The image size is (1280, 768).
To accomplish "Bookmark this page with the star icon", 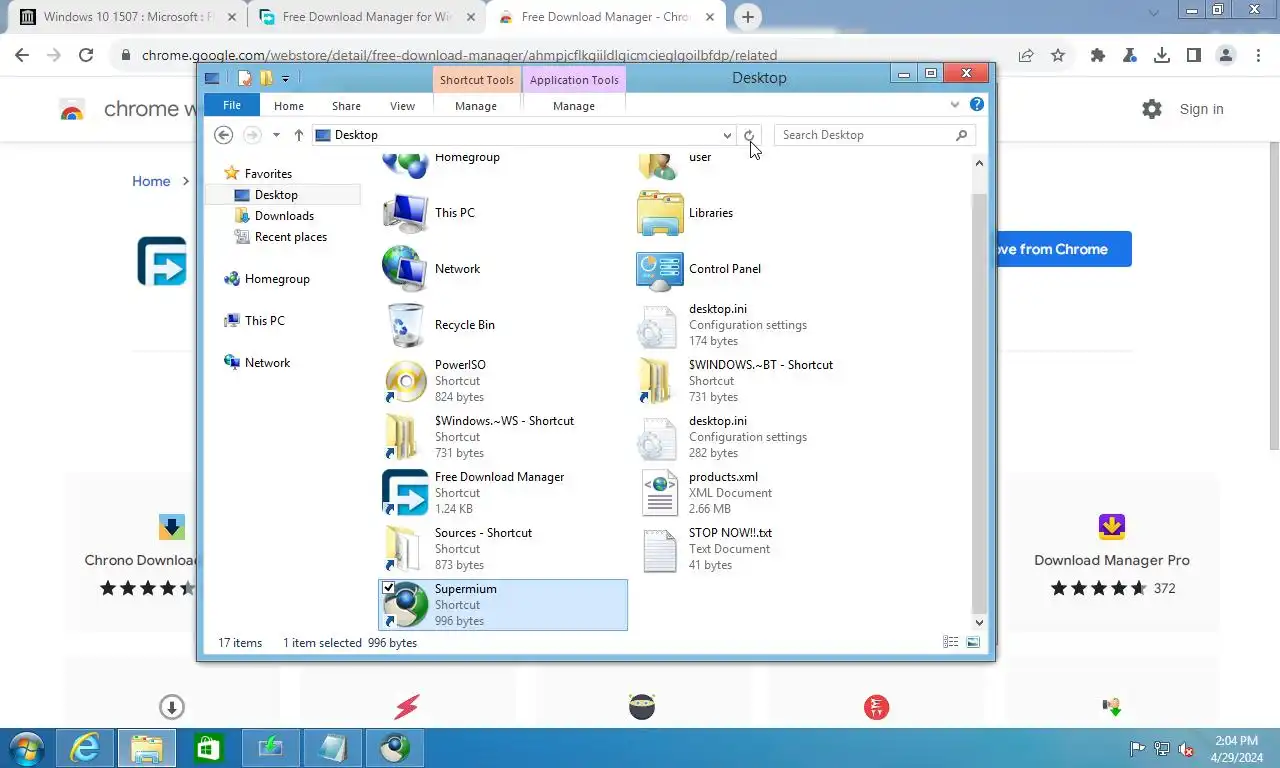I will tap(1058, 56).
